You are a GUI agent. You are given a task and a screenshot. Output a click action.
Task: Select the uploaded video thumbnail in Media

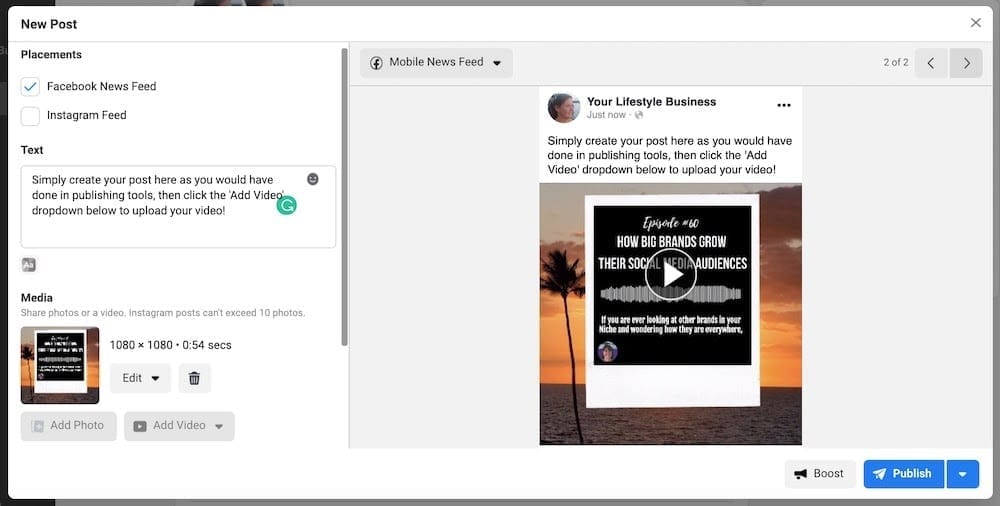pos(60,365)
